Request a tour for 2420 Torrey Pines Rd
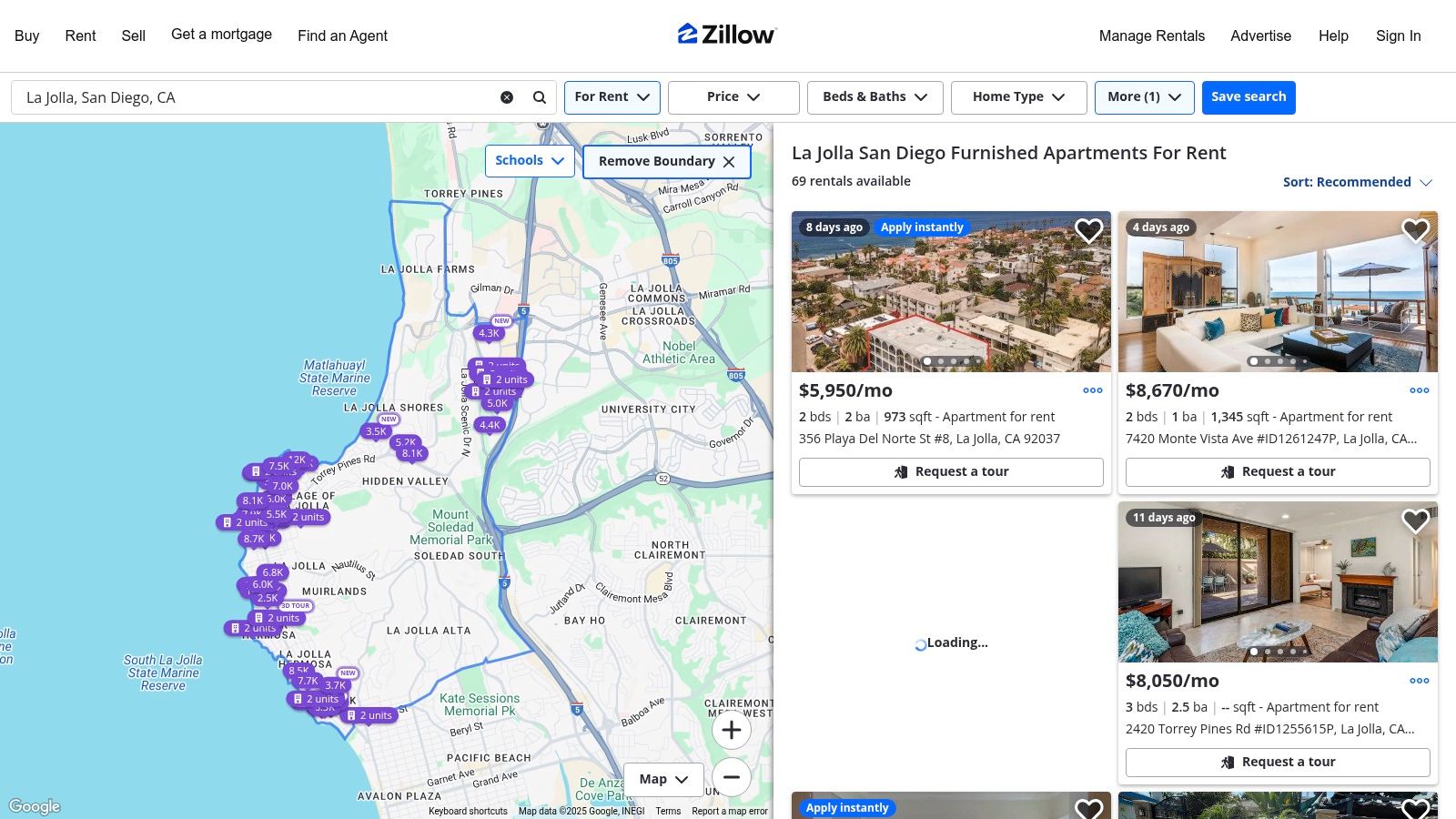Screen dimensions: 1456x819 click(1278, 763)
